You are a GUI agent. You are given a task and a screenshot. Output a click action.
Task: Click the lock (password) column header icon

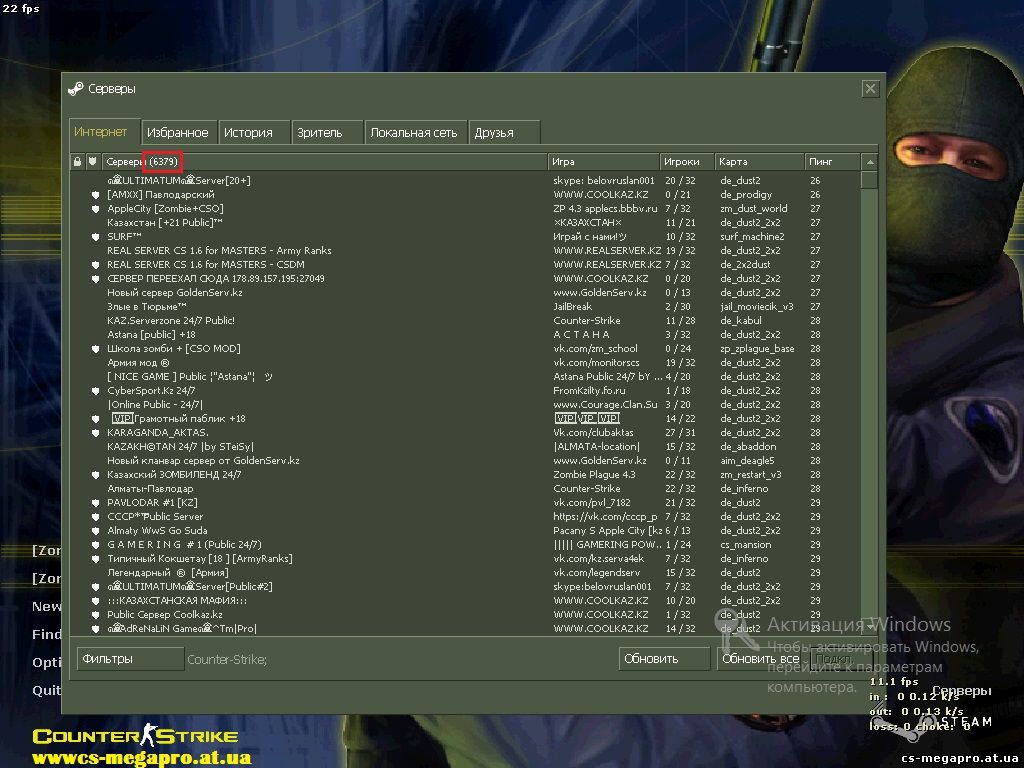(x=78, y=161)
